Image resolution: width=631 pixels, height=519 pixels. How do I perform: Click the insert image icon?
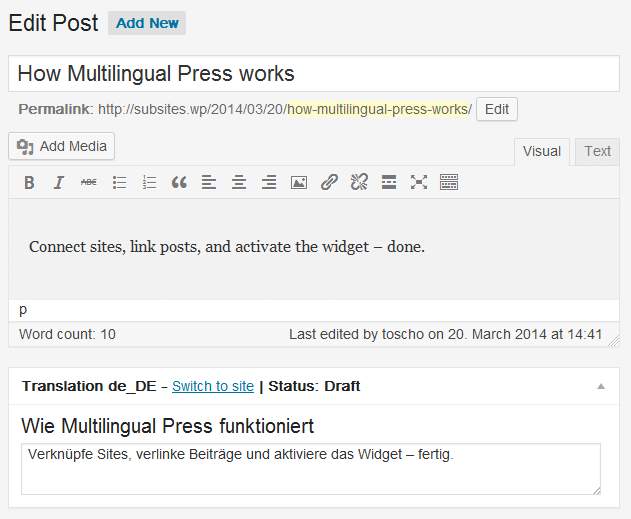299,182
